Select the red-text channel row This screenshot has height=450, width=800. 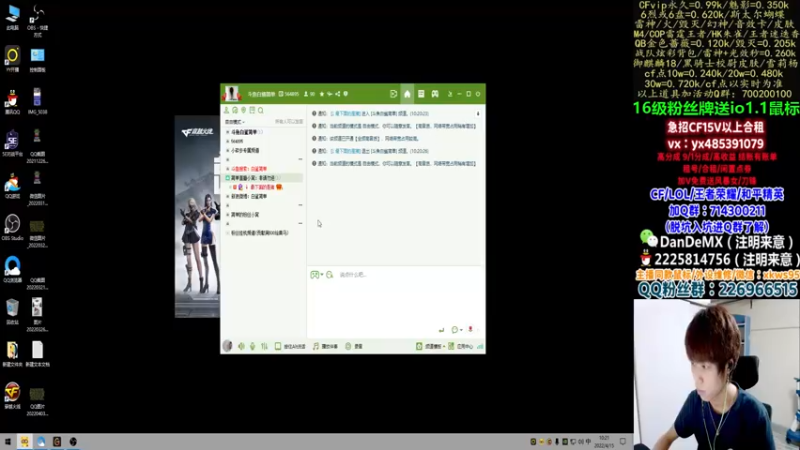pos(249,169)
